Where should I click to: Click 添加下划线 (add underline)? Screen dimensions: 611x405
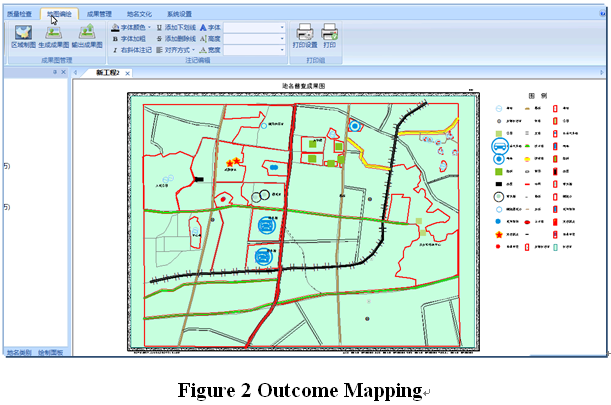178,27
